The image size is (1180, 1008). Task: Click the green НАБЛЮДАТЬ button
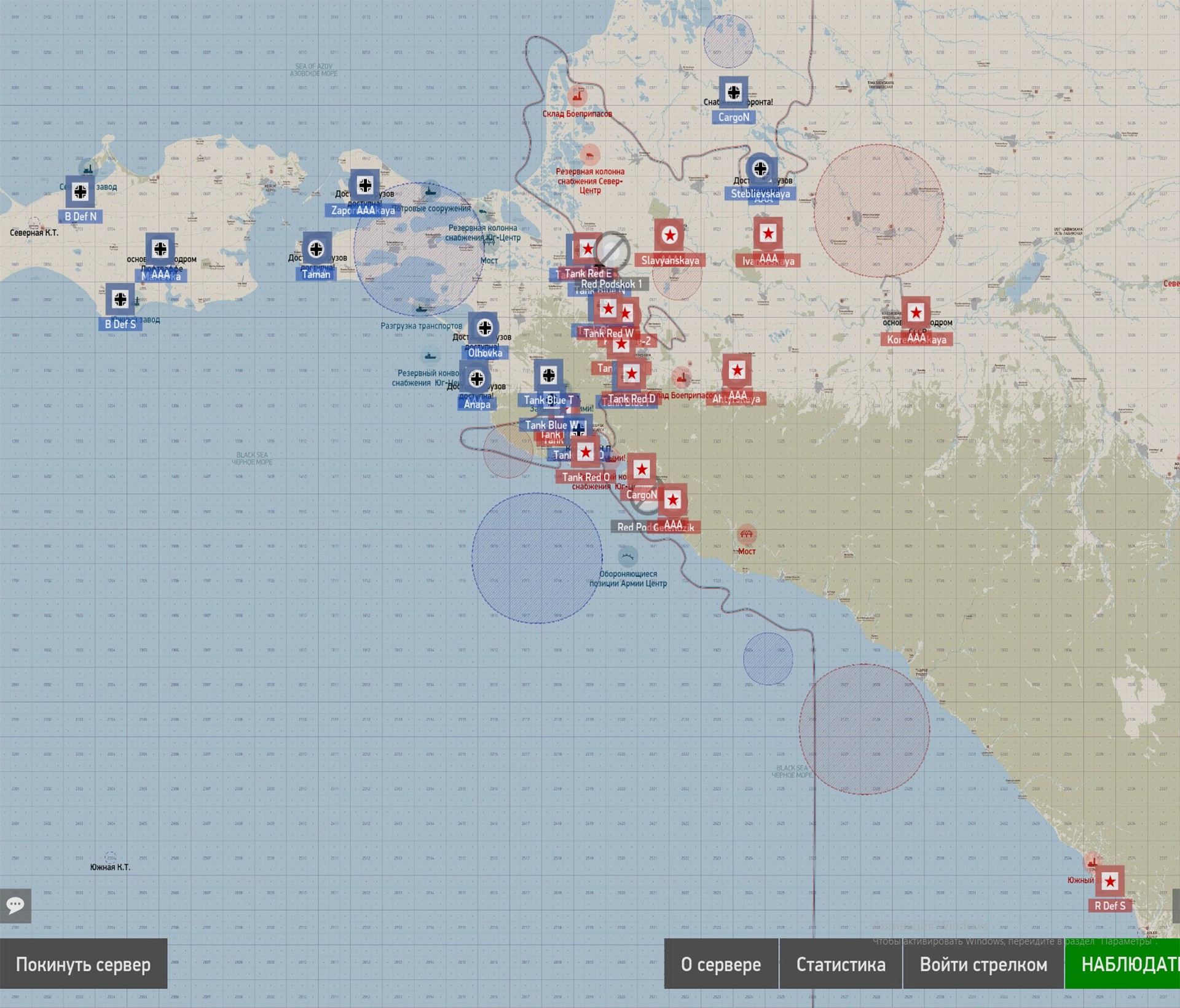click(x=1123, y=964)
